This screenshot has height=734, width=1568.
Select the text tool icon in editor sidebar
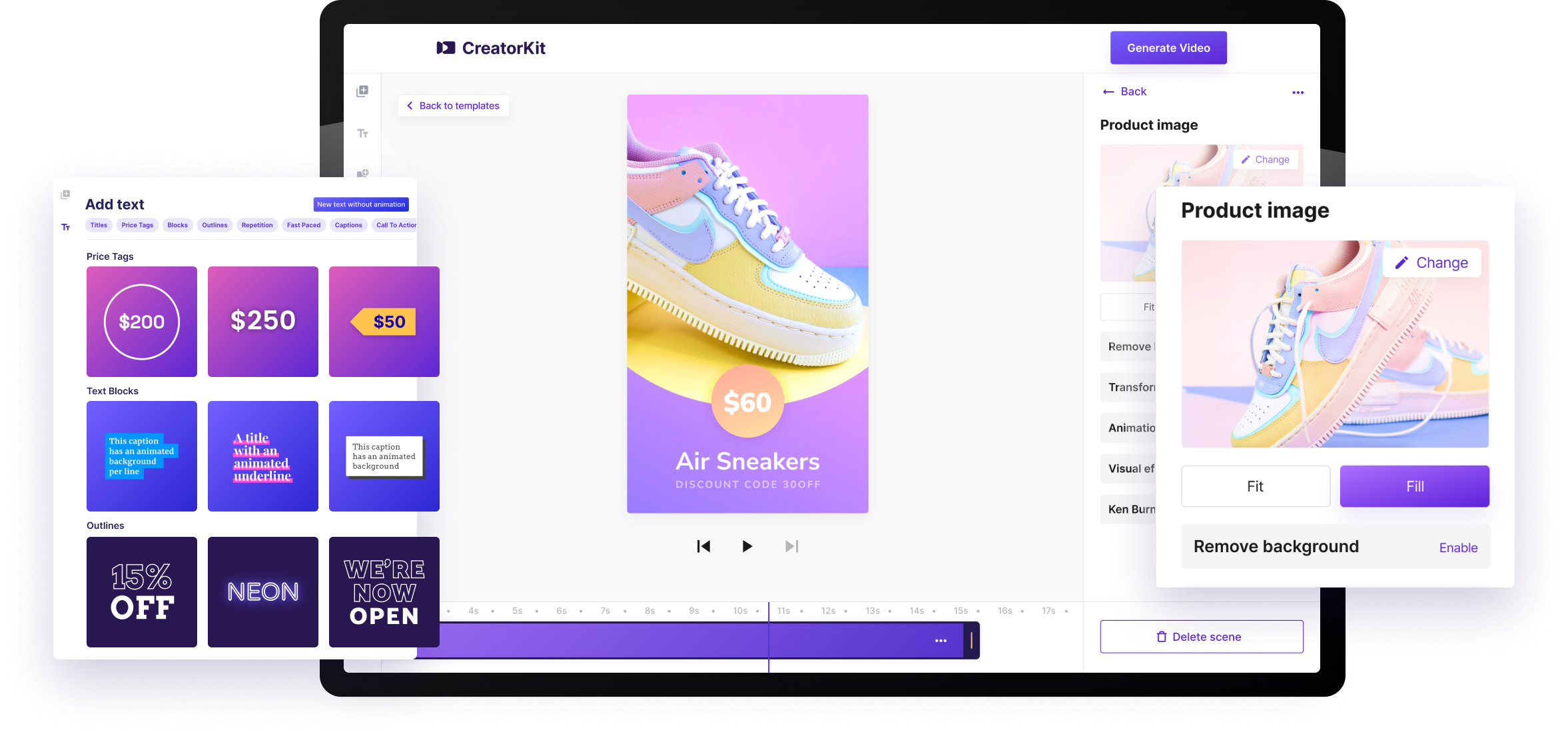click(x=362, y=134)
